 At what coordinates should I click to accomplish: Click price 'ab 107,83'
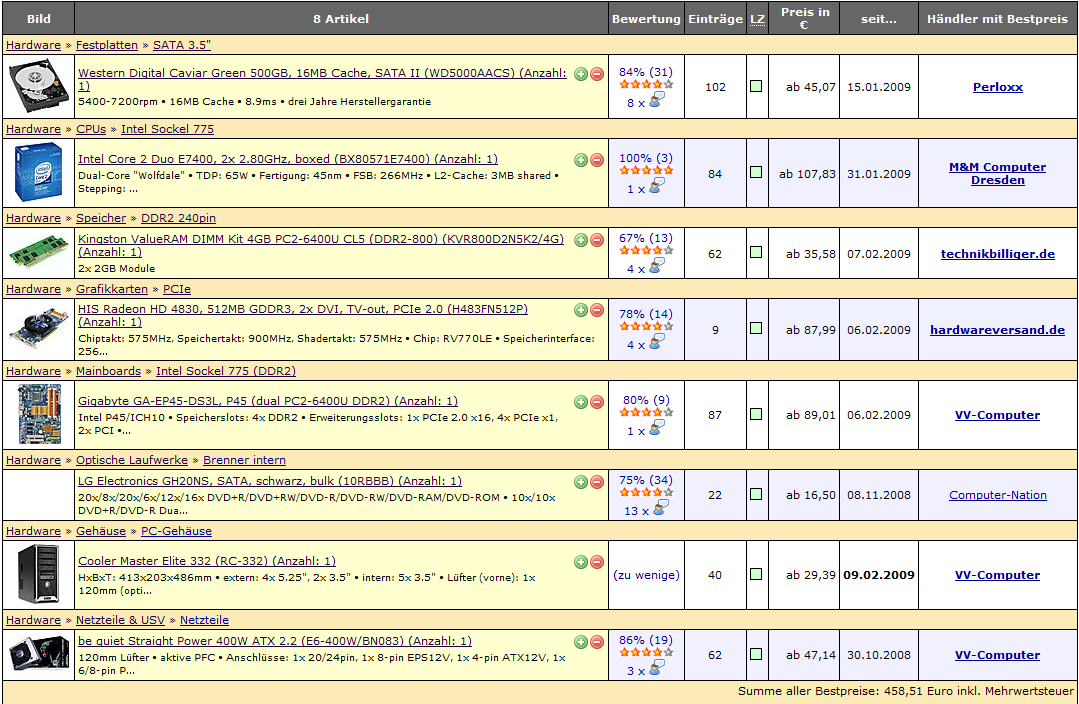click(807, 174)
